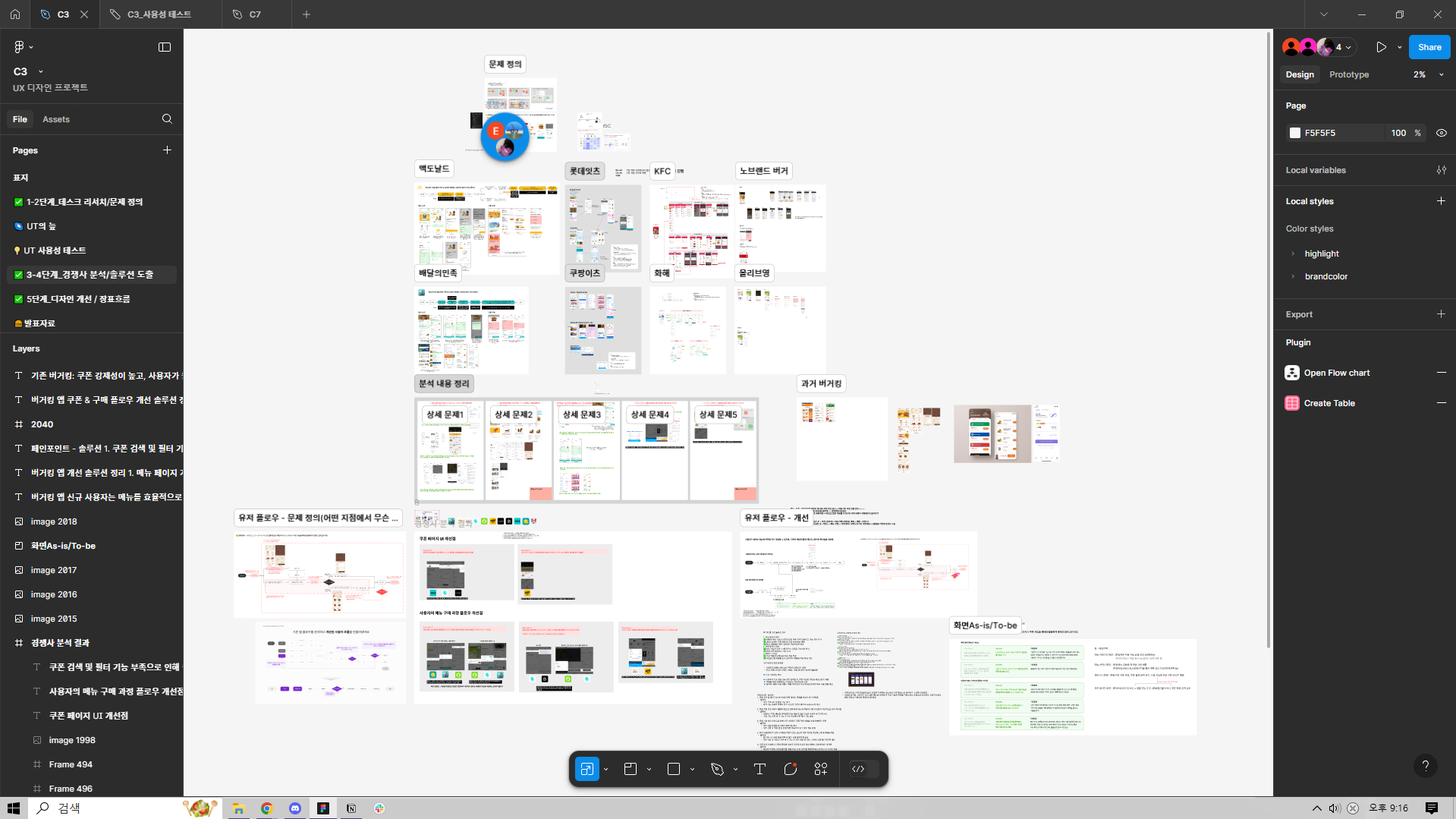Screen dimensions: 1456x819
Task: Open the help question mark button
Action: tap(1425, 766)
